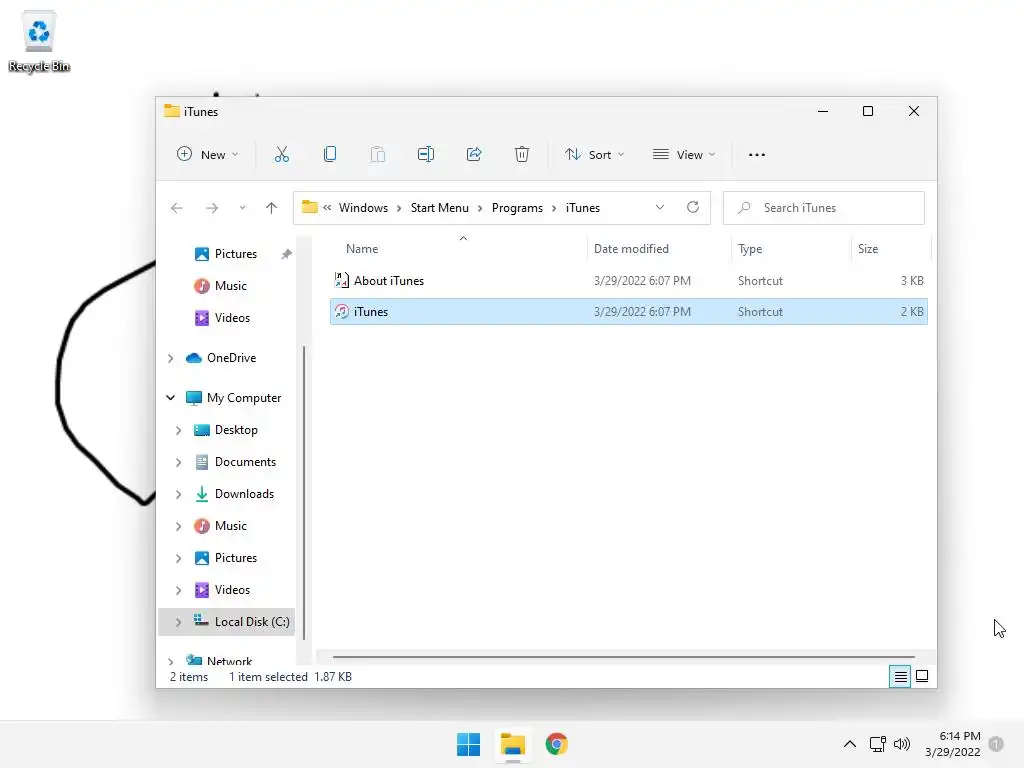This screenshot has width=1024, height=768.
Task: Open the Windows Start button
Action: click(468, 744)
